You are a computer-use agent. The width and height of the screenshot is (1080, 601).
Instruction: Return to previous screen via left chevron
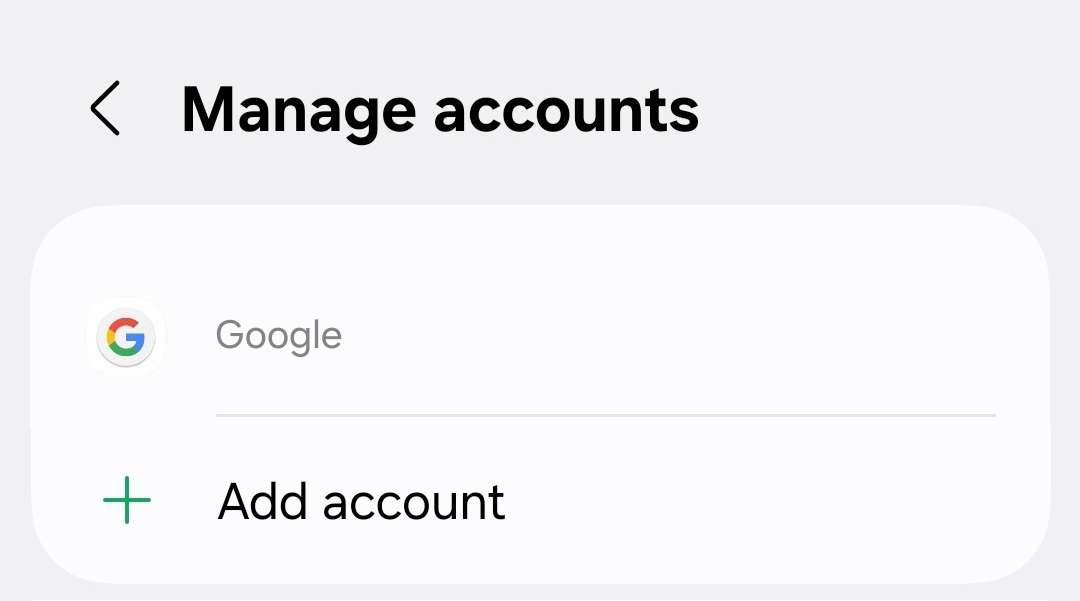pyautogui.click(x=105, y=108)
